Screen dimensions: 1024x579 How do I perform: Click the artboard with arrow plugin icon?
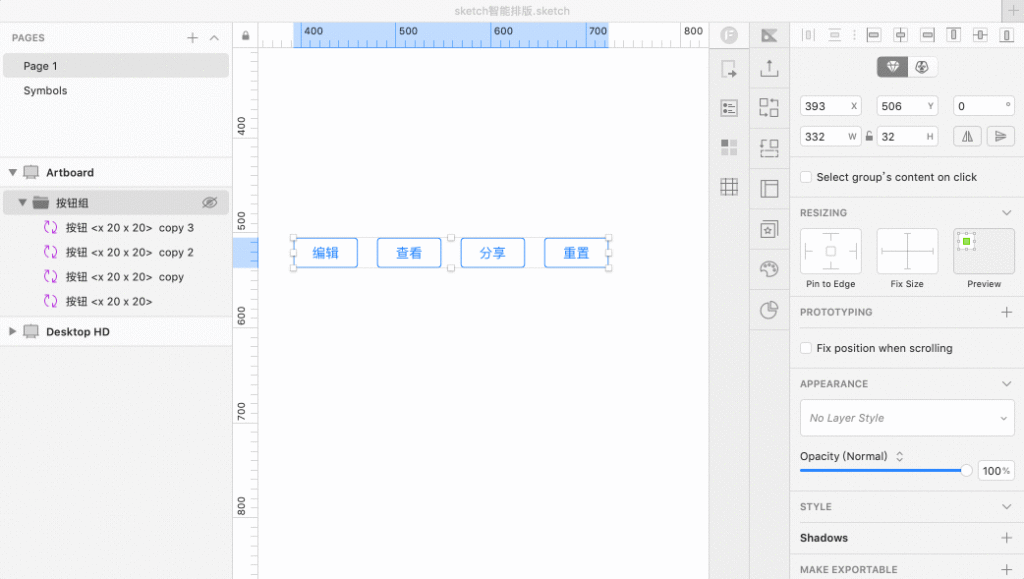[729, 69]
